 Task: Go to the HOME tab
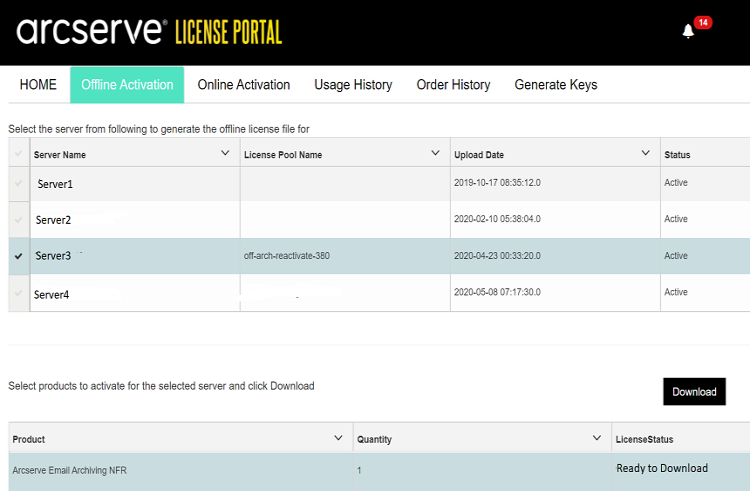pos(38,85)
